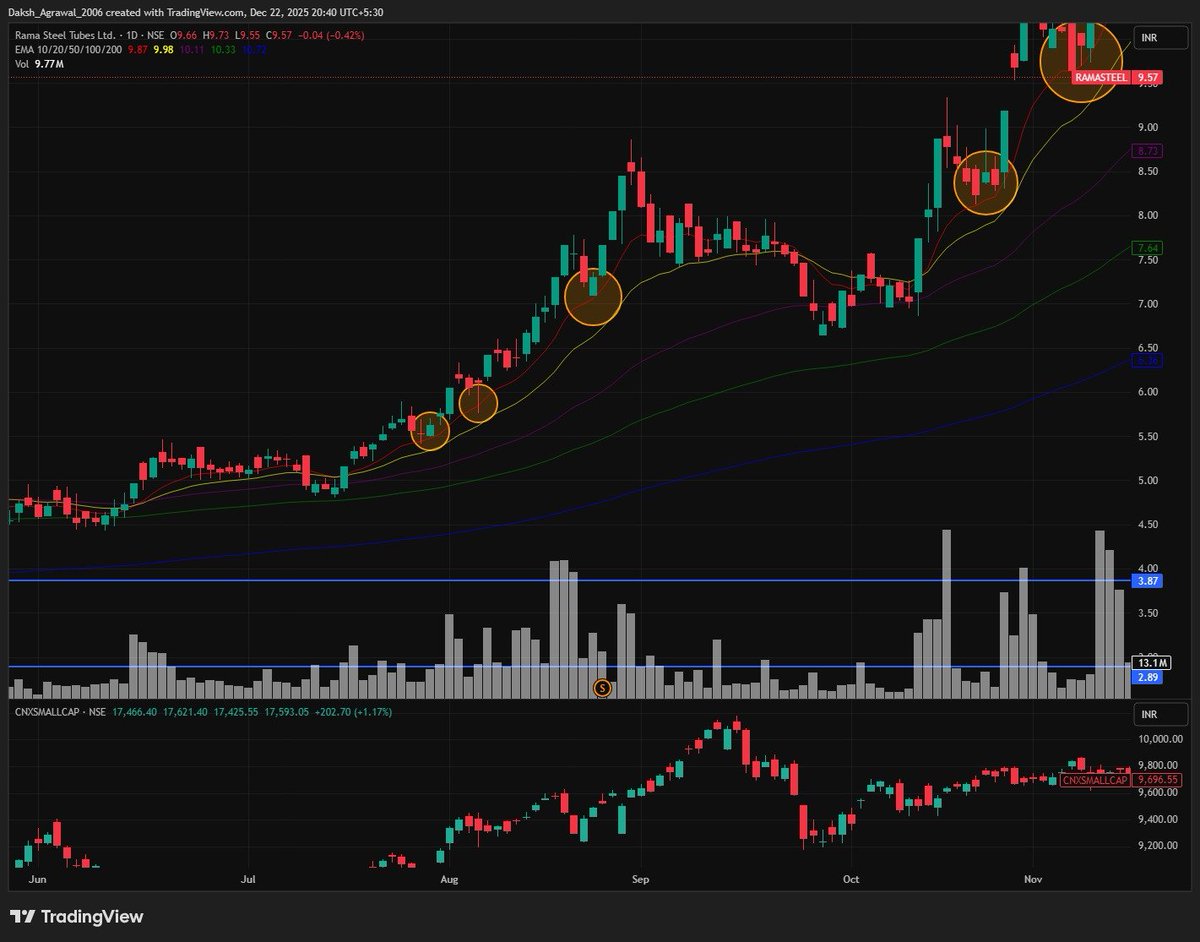Viewport: 1200px width, 942px height.
Task: Click the Nov label on the date axis
Action: coord(1032,879)
